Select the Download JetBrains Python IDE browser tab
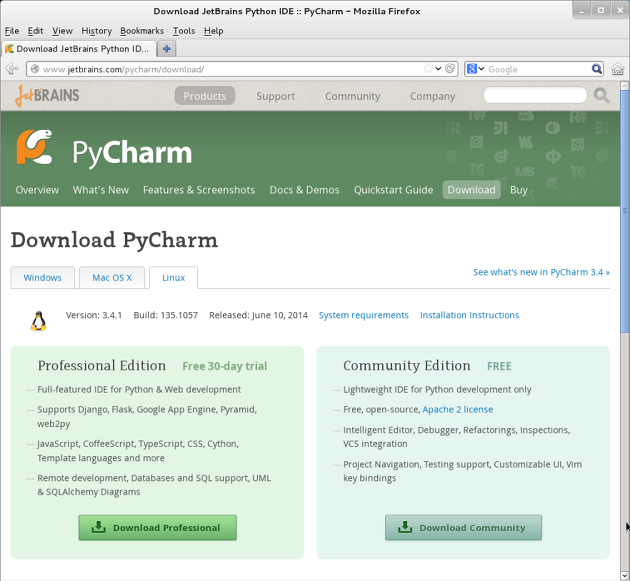Viewport: 630px width, 581px height. [79, 49]
